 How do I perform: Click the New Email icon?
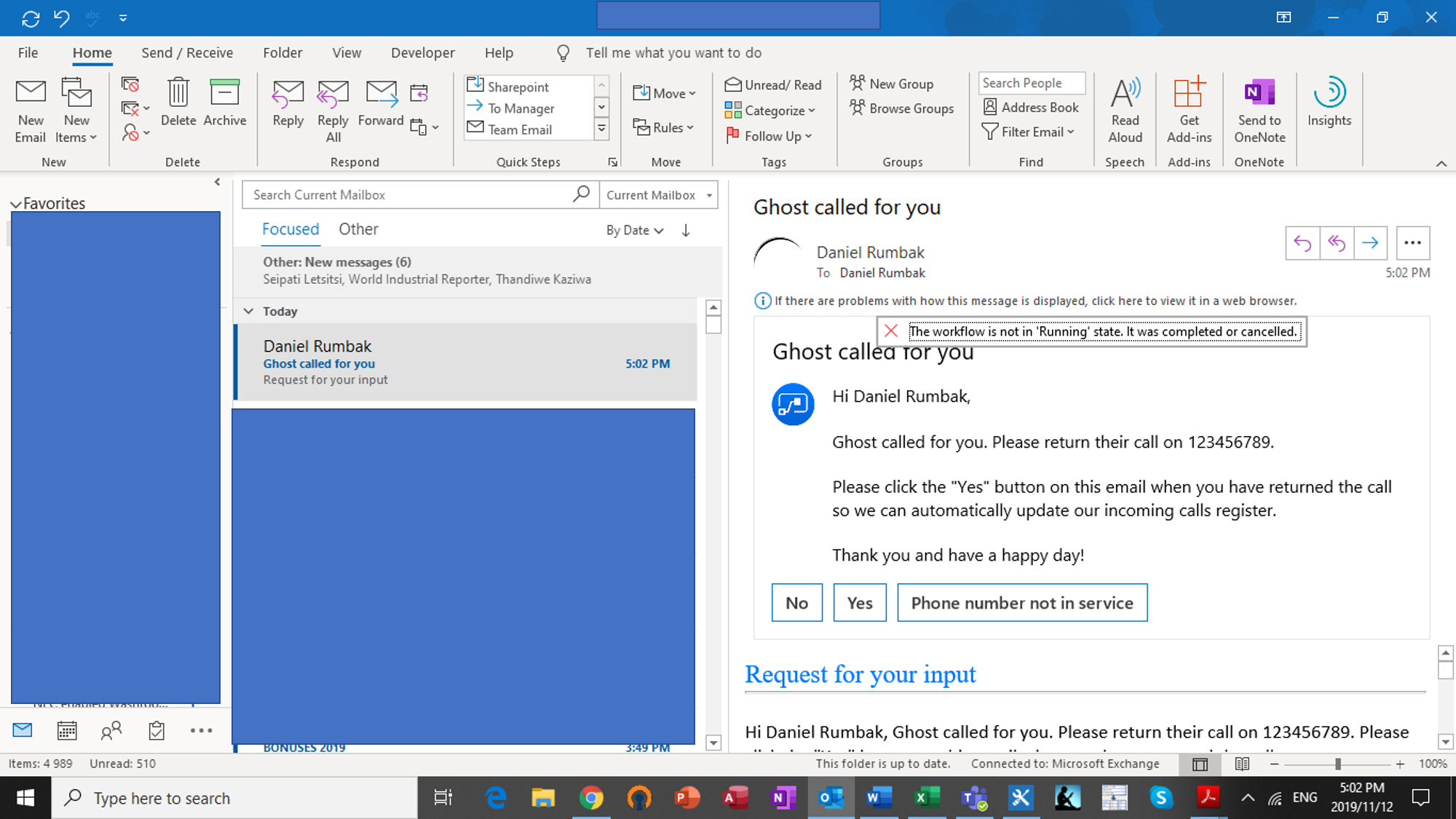tap(31, 110)
